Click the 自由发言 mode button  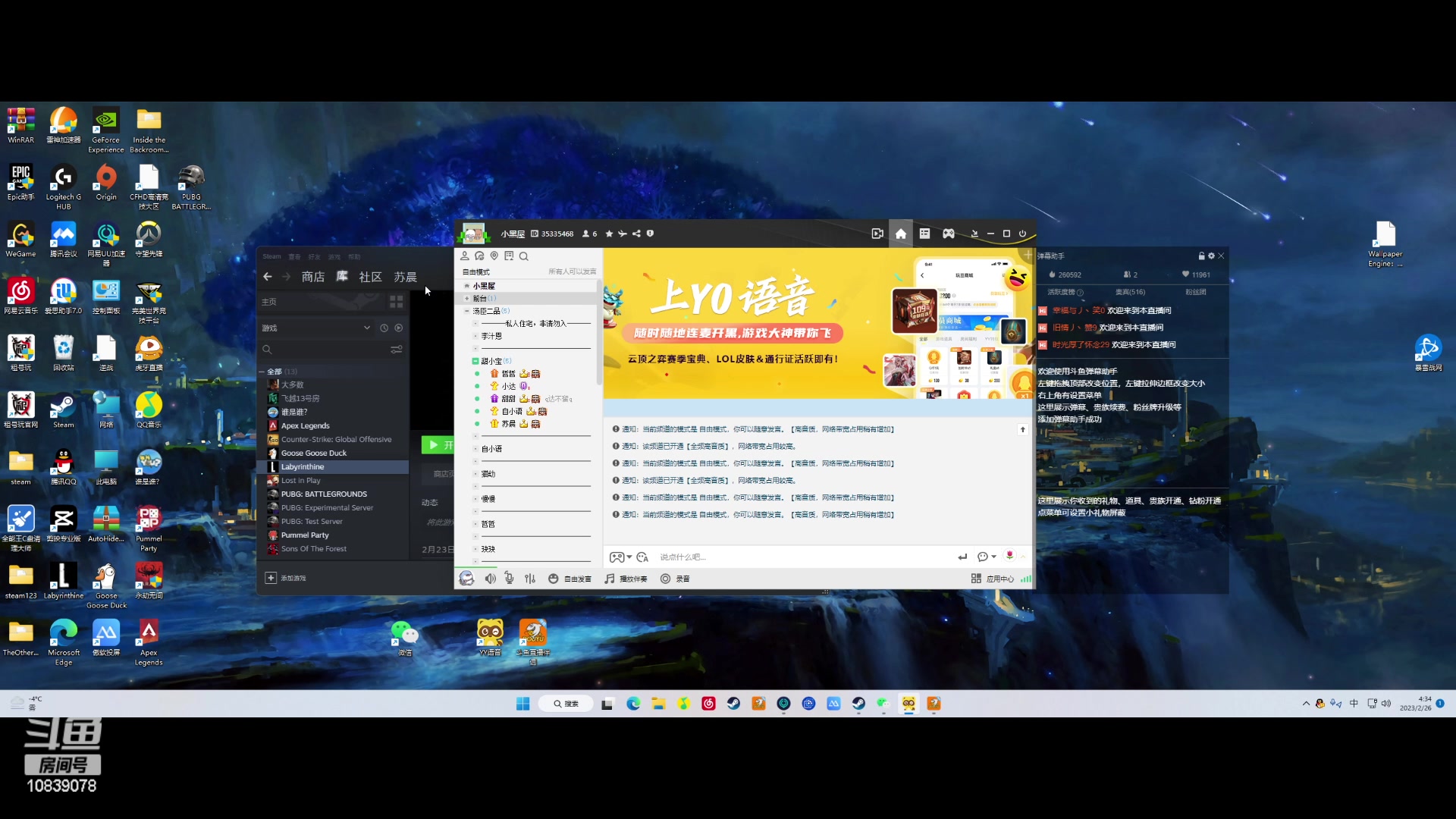pyautogui.click(x=570, y=579)
